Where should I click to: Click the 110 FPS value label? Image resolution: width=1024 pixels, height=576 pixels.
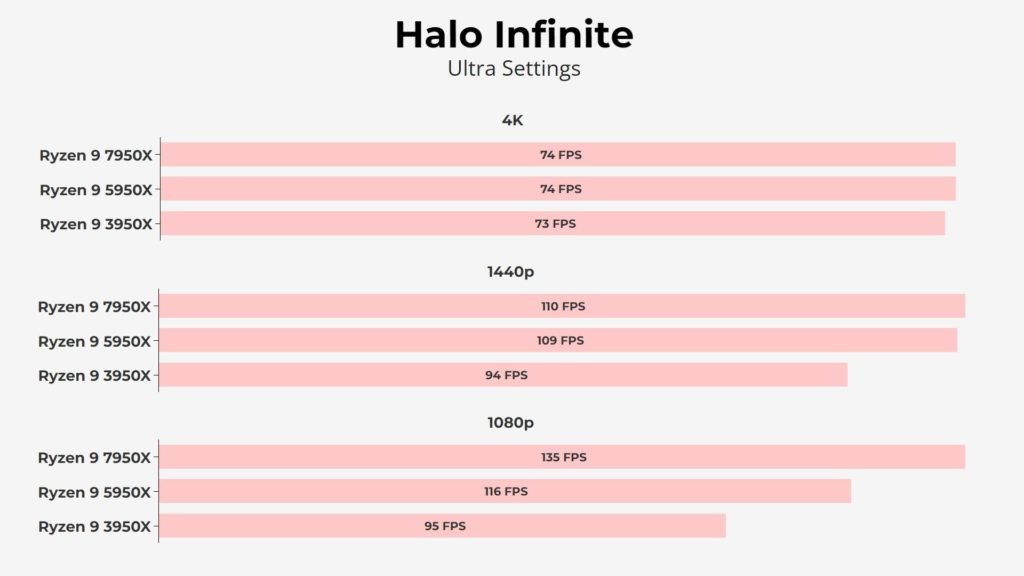563,306
